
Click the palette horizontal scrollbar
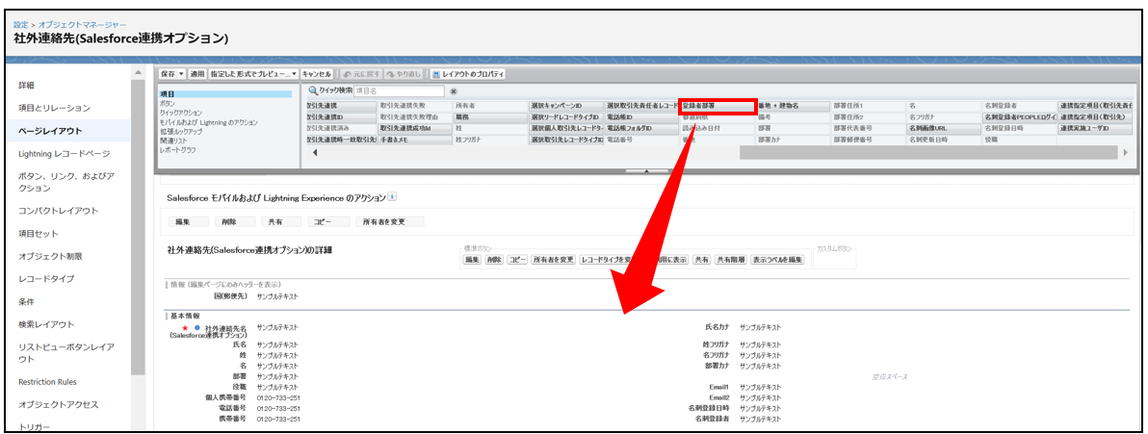[928, 152]
